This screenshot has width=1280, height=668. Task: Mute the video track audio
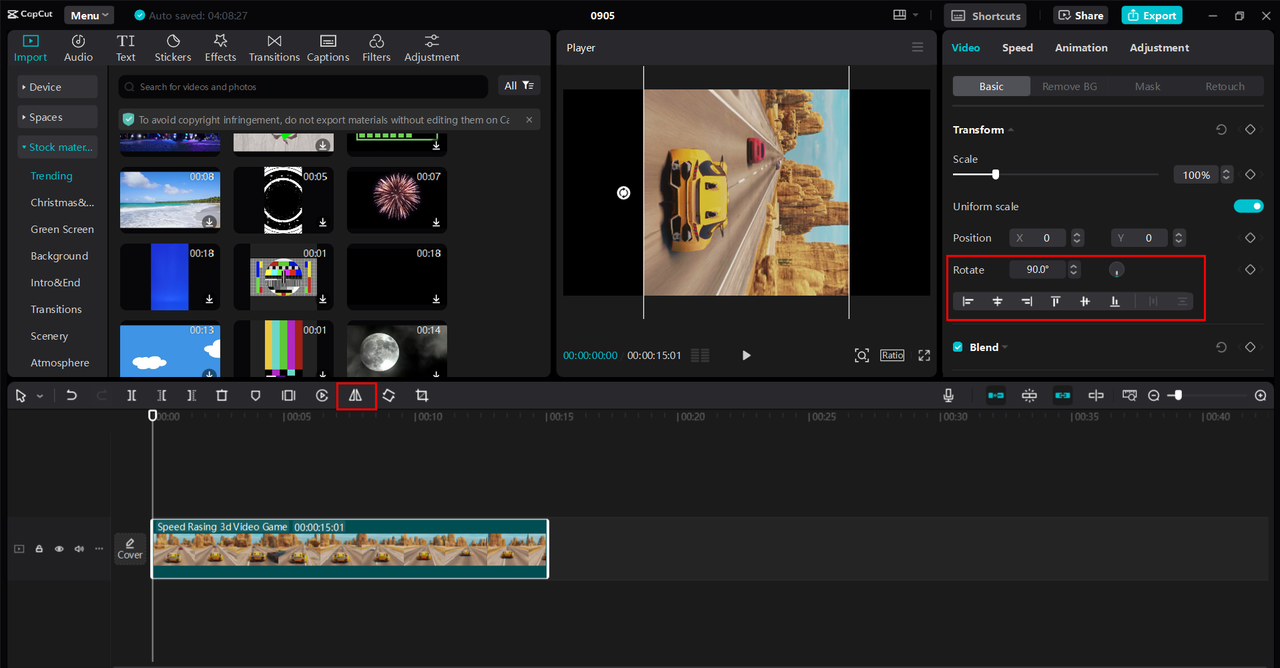point(79,549)
